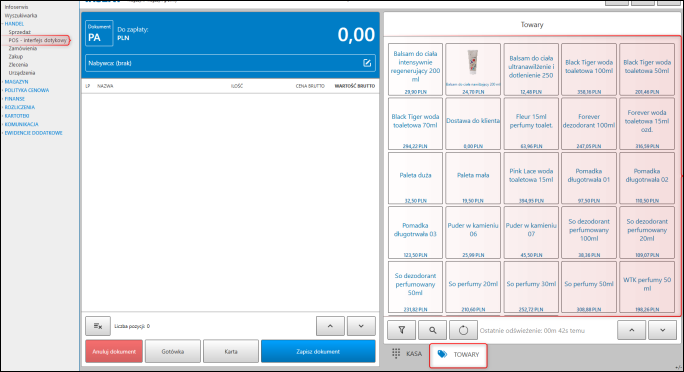Image resolution: width=684 pixels, height=372 pixels.
Task: Expand the MAGAZYN menu section
Action: pyautogui.click(x=17, y=82)
